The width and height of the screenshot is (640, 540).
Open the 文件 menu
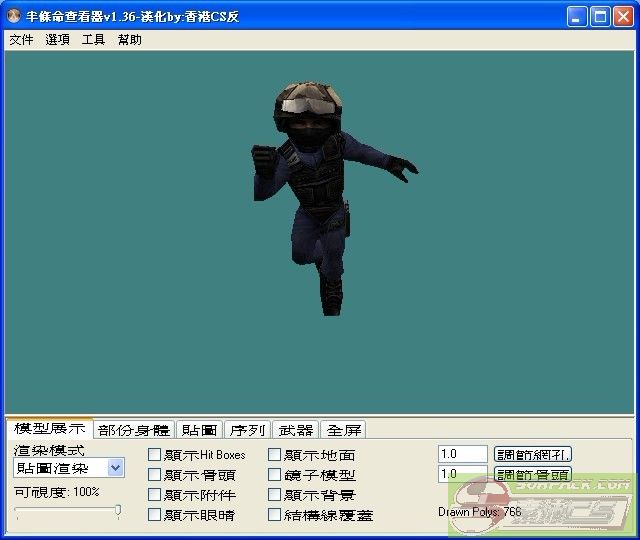(21, 40)
